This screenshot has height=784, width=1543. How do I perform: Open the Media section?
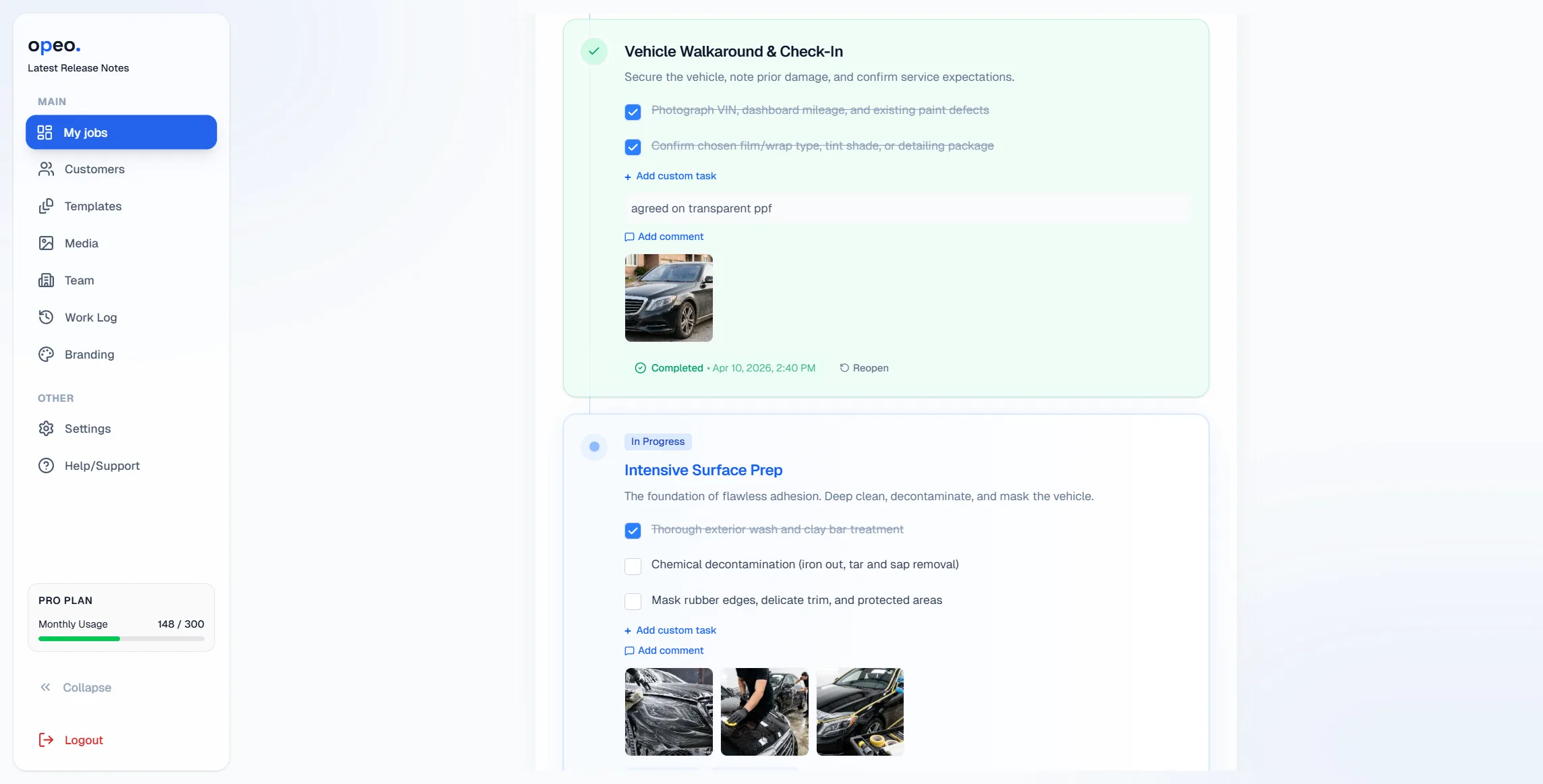(x=121, y=243)
